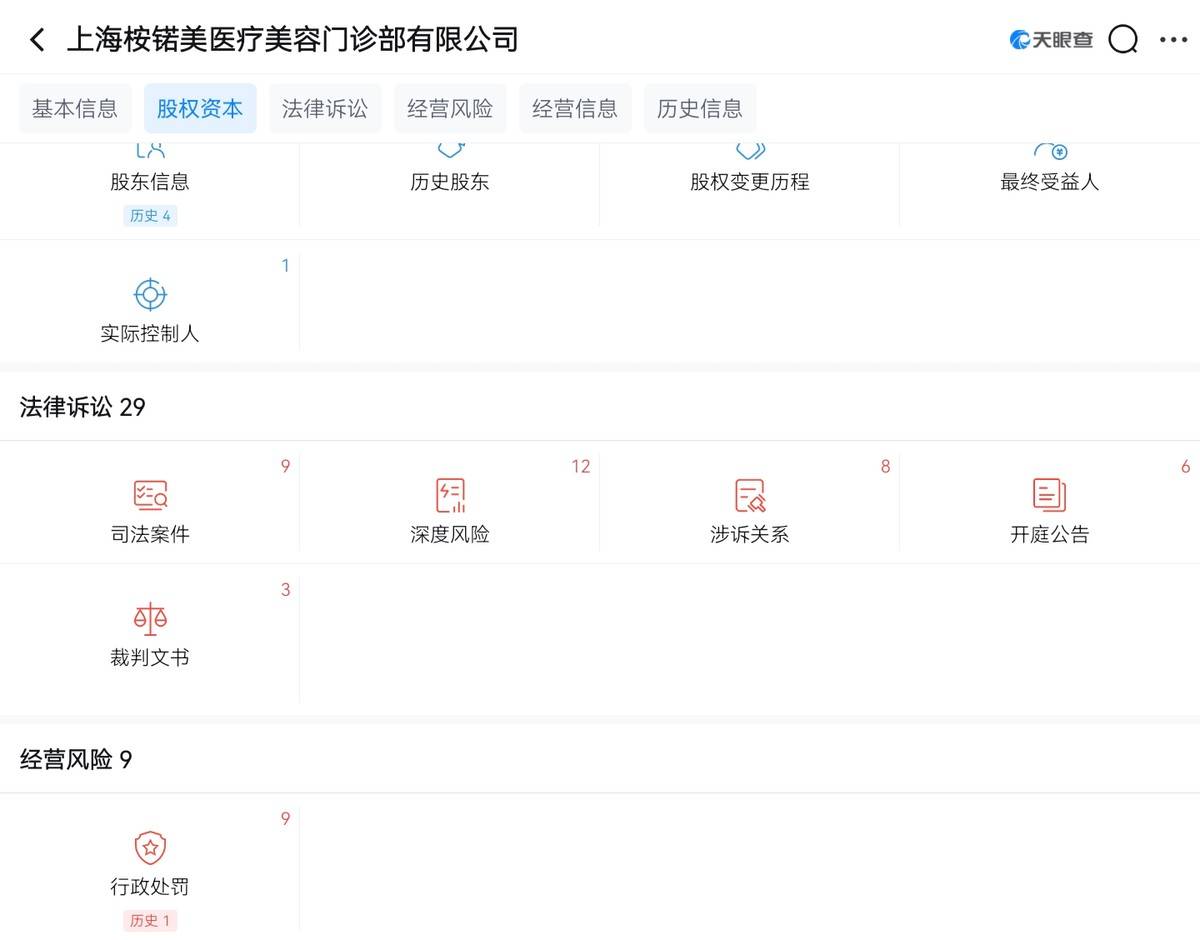Open 涉诉关系 litigation relationships
Image resolution: width=1200 pixels, height=940 pixels.
coord(750,510)
